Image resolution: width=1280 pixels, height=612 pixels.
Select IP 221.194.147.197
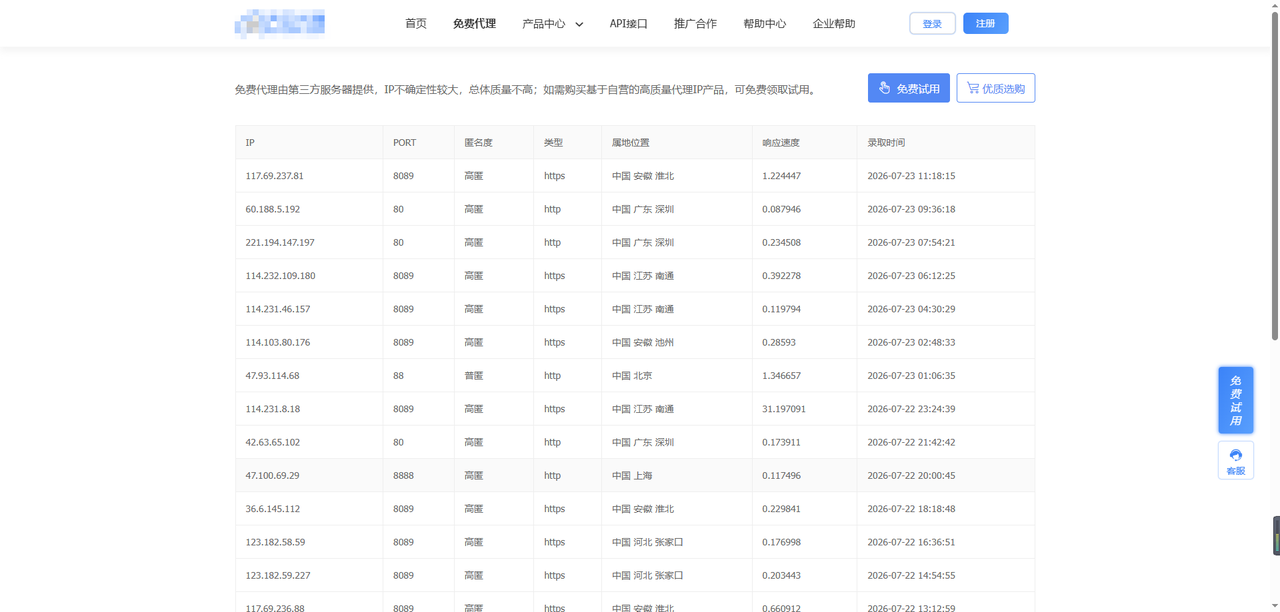(280, 242)
